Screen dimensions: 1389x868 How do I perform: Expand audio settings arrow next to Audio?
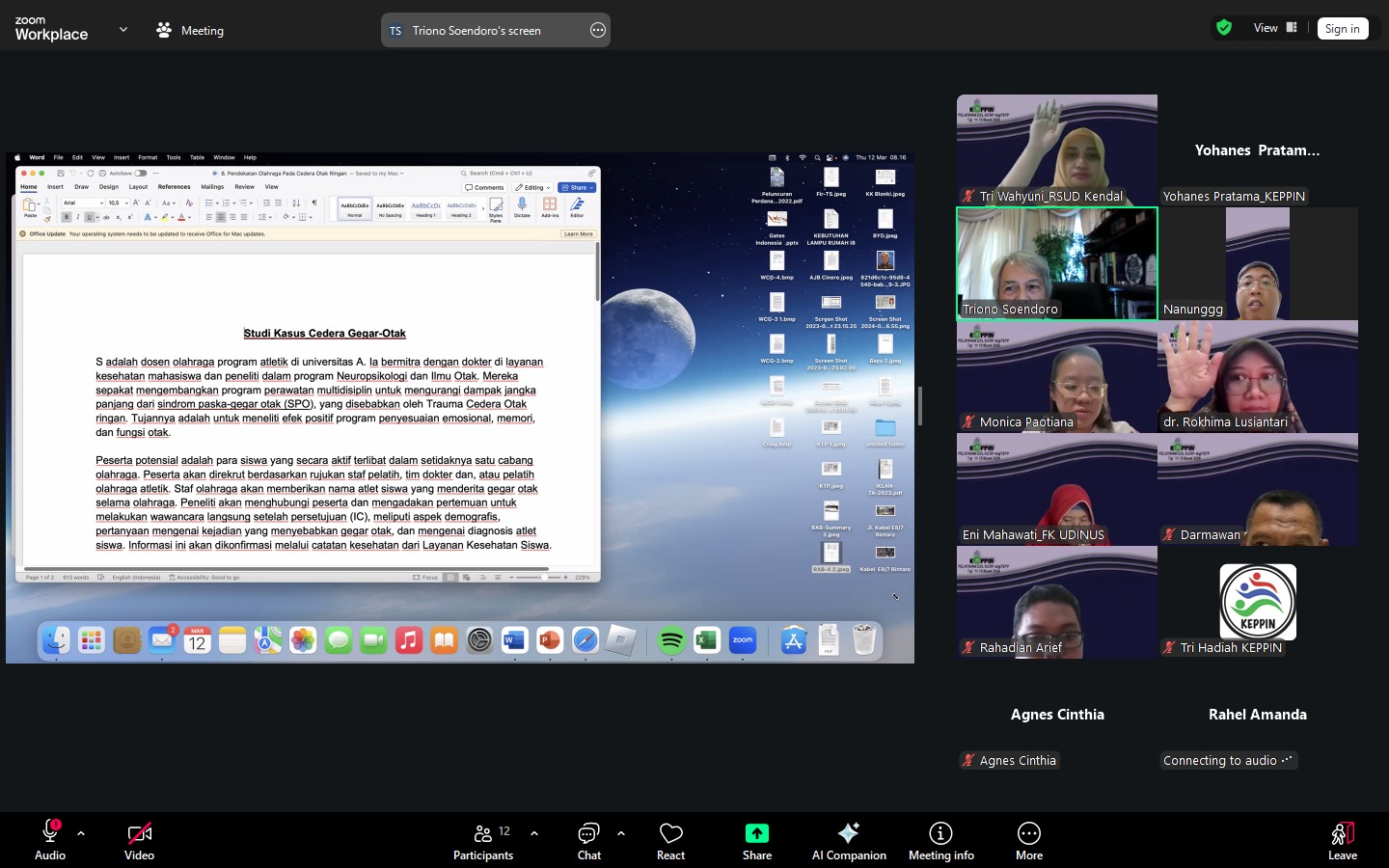coord(81,833)
